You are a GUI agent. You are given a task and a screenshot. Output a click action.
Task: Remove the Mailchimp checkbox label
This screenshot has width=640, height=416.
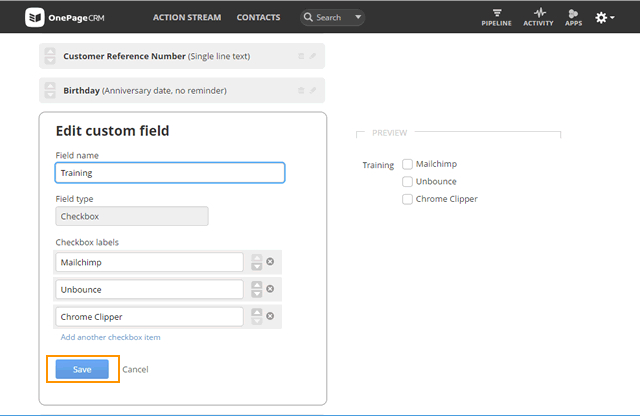click(270, 261)
